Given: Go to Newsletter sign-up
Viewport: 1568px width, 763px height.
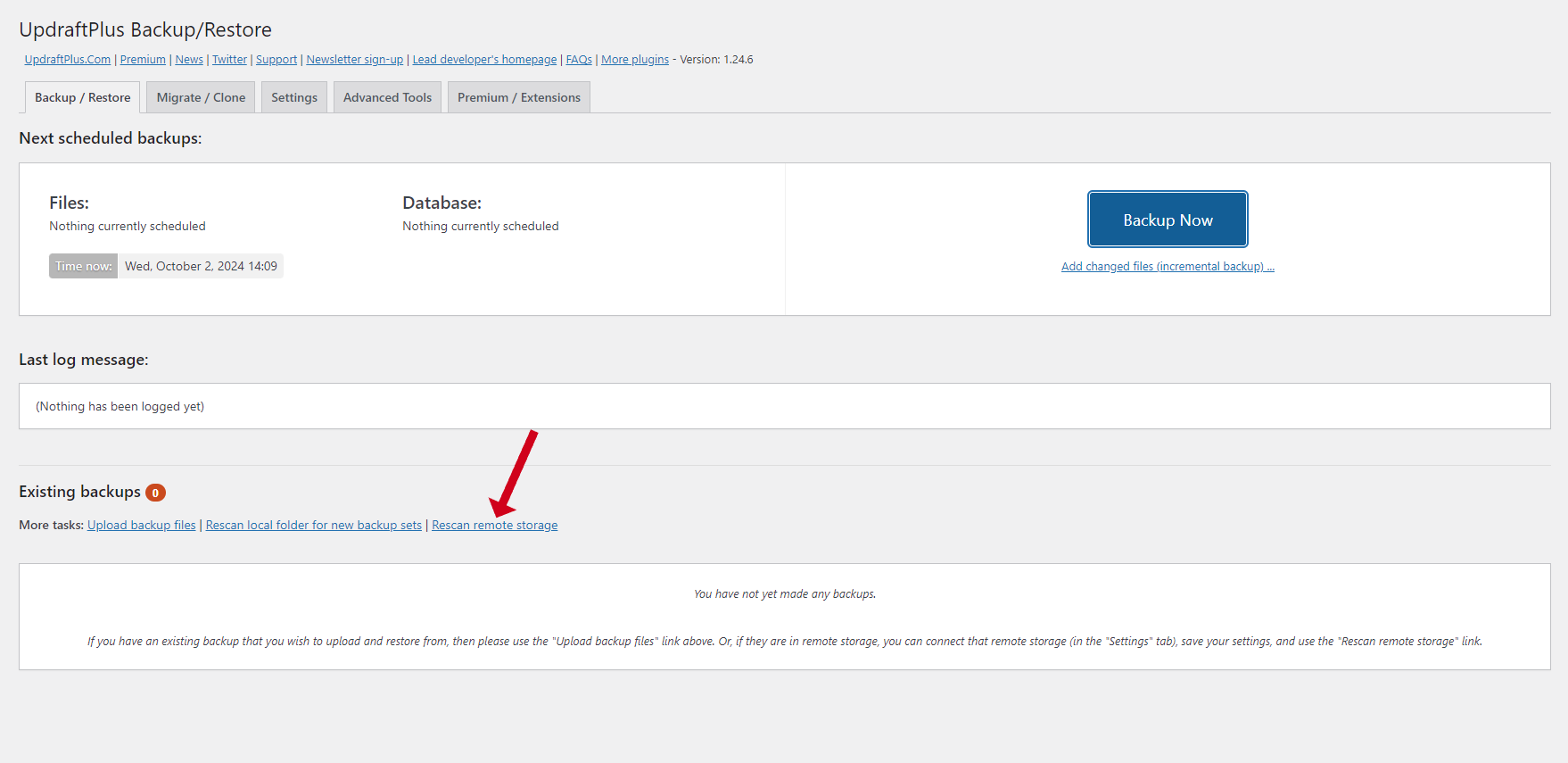Looking at the screenshot, I should 354,60.
